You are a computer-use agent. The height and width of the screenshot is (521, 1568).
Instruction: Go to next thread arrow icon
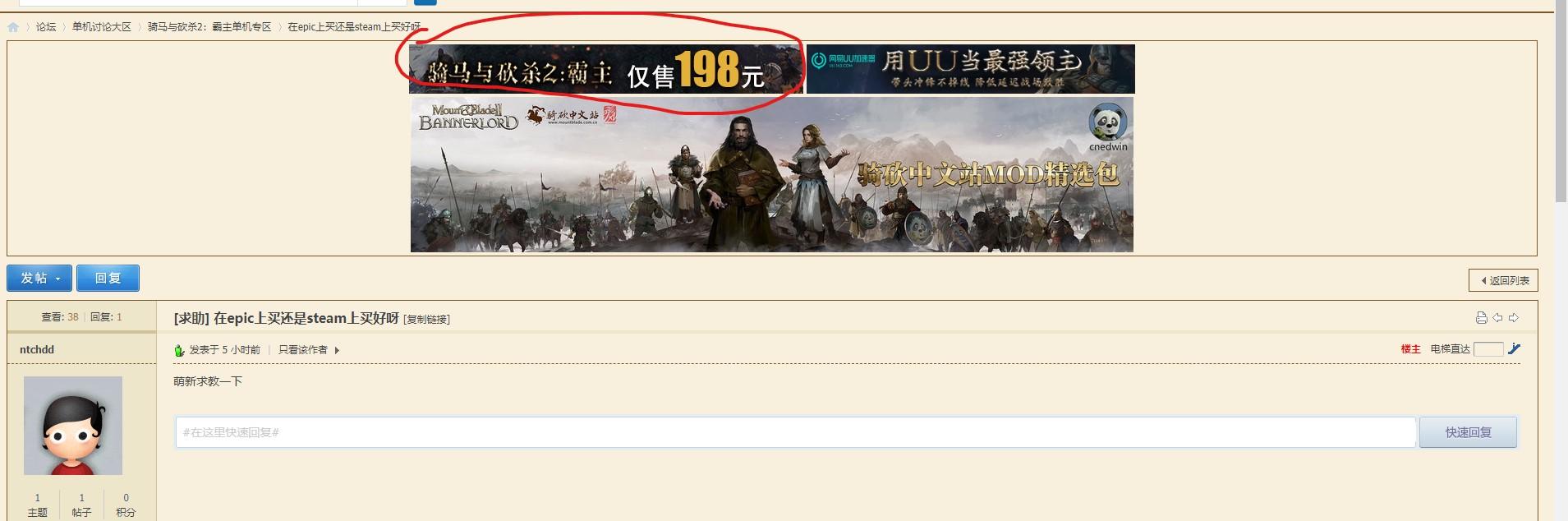1513,318
